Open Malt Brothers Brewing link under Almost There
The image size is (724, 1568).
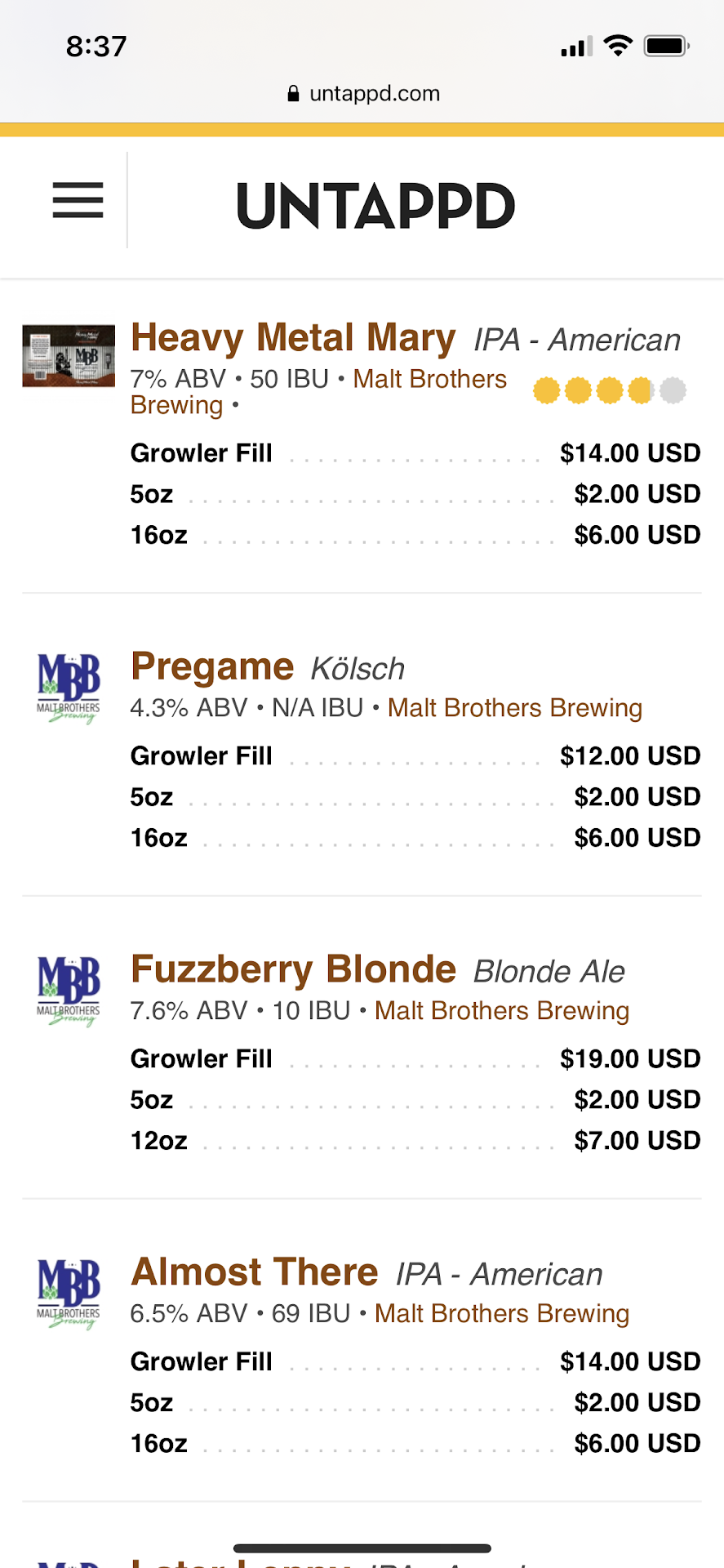point(501,1314)
